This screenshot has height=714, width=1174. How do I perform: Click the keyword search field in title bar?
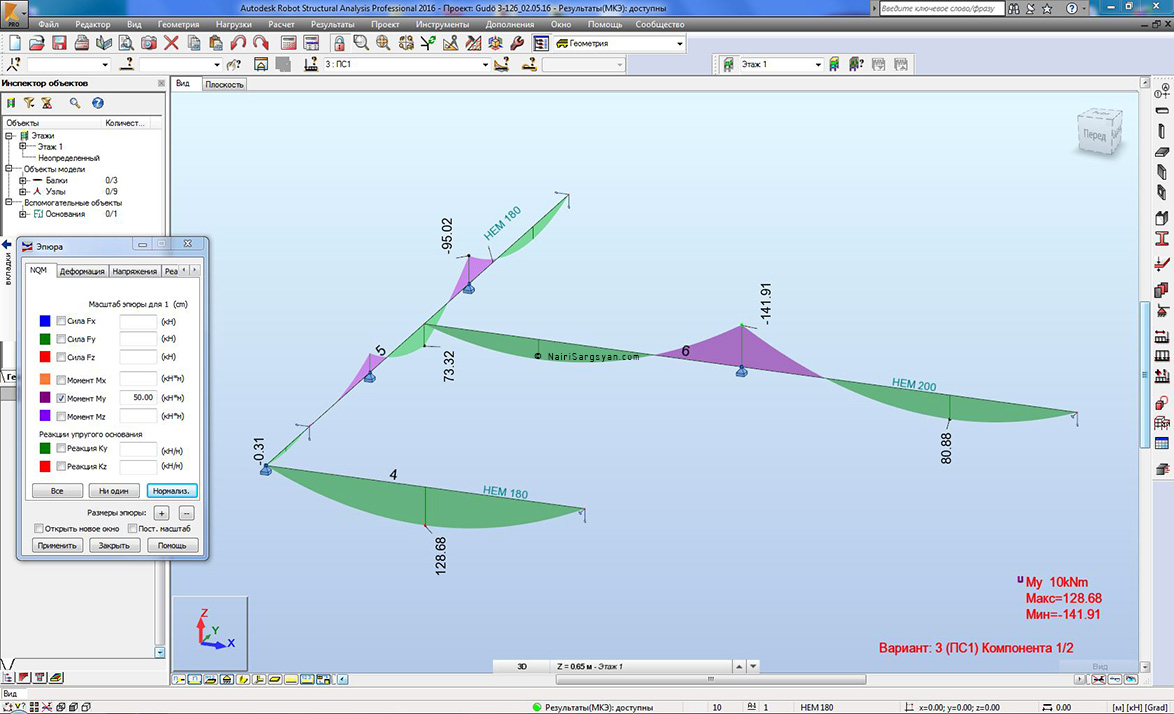click(941, 8)
